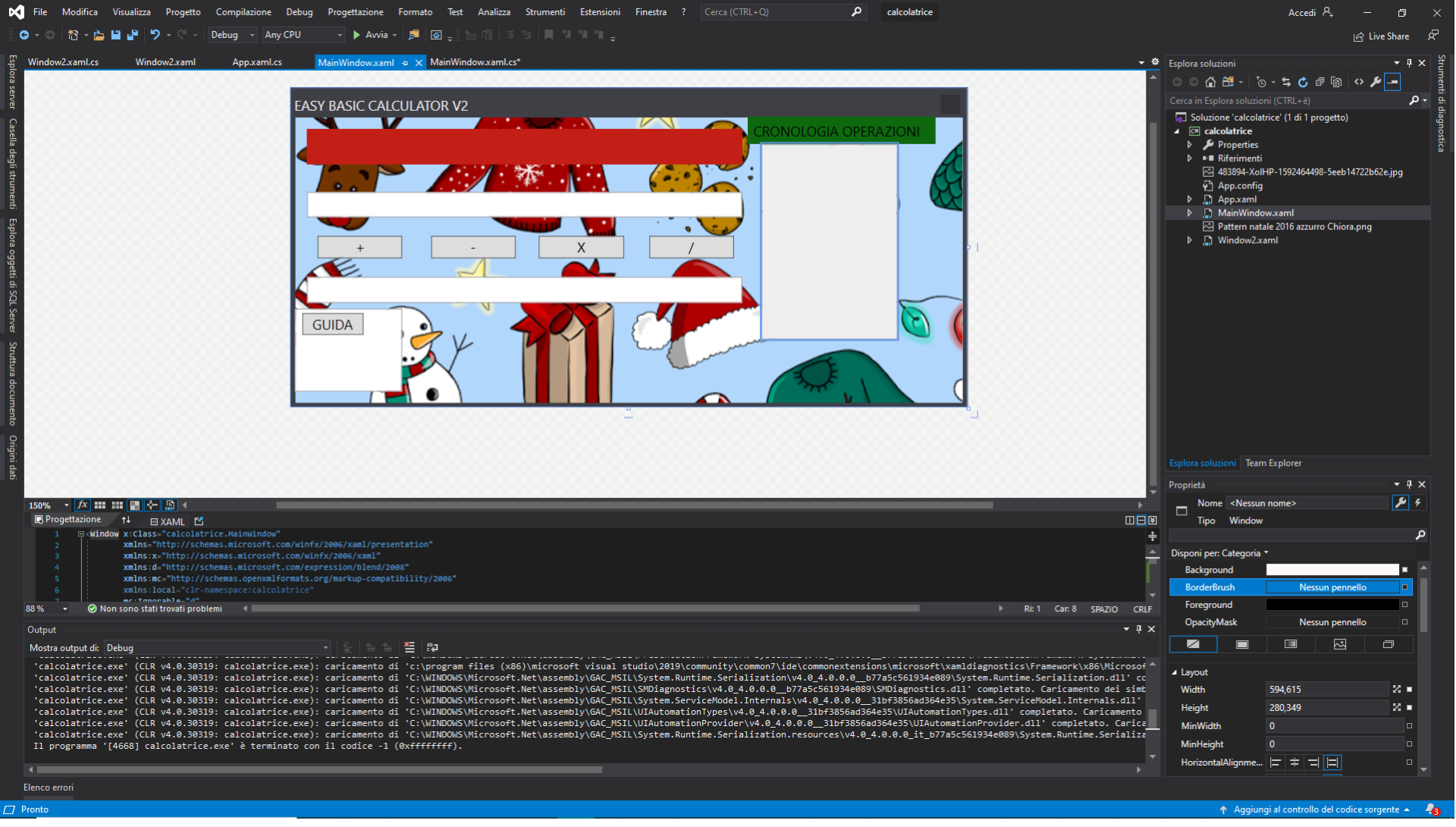
Task: Start debugging with the Avvia button
Action: point(370,36)
